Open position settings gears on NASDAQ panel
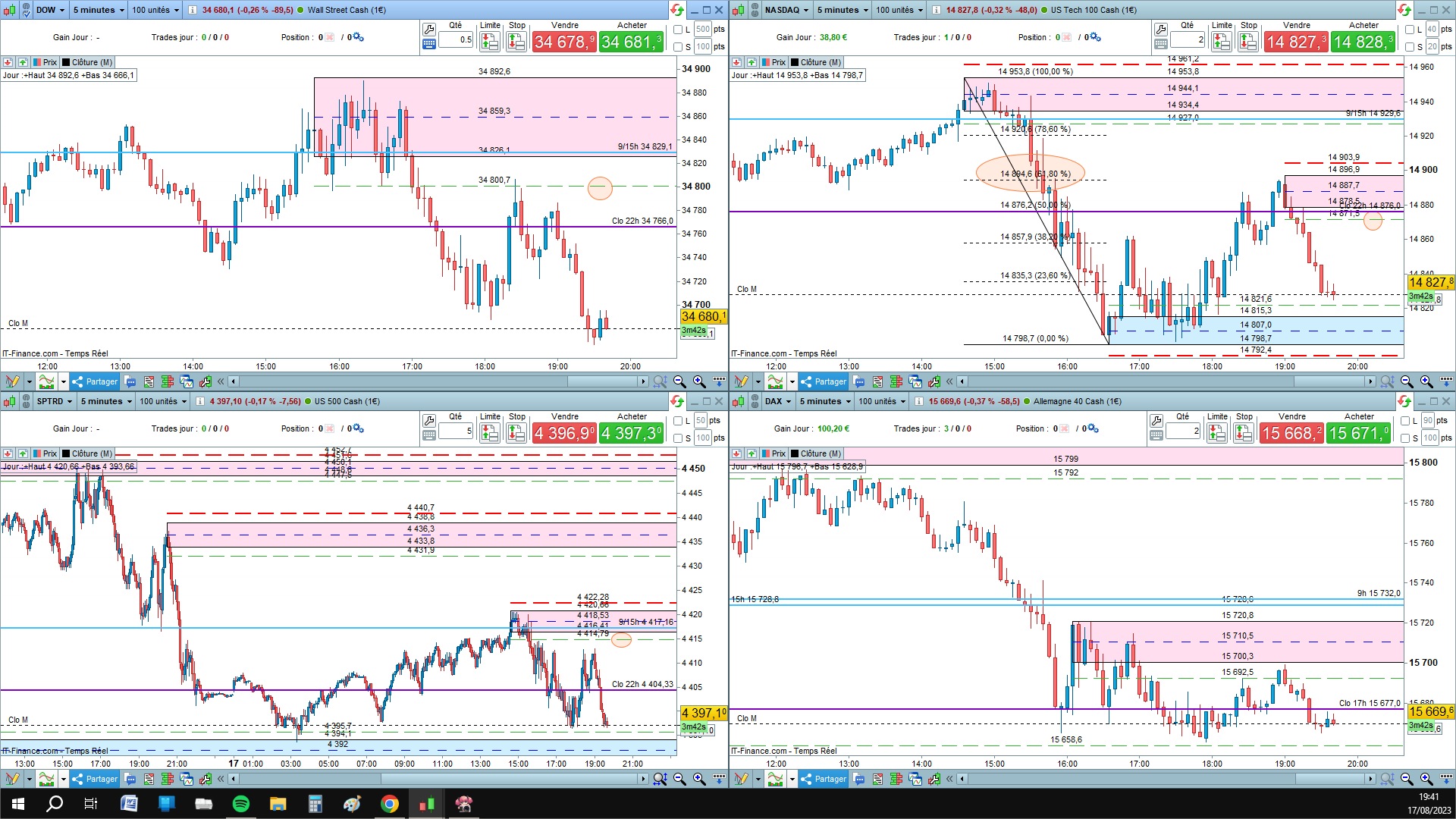Image resolution: width=1456 pixels, height=819 pixels. 1094,37
